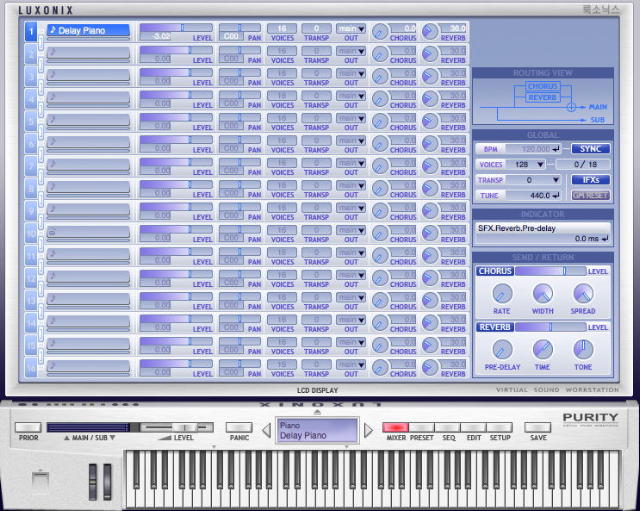Screen dimensions: 640x511
Task: Click the BPM 120.000 field
Action: [x=533, y=149]
